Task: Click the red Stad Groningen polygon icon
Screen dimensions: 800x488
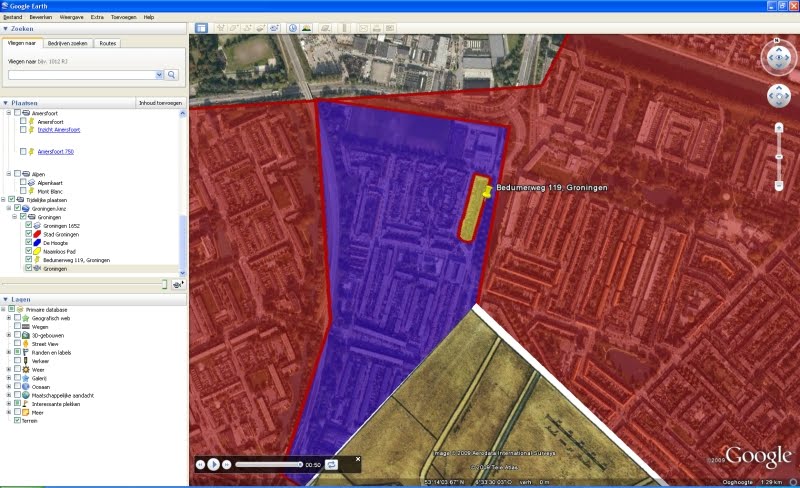Action: click(37, 234)
